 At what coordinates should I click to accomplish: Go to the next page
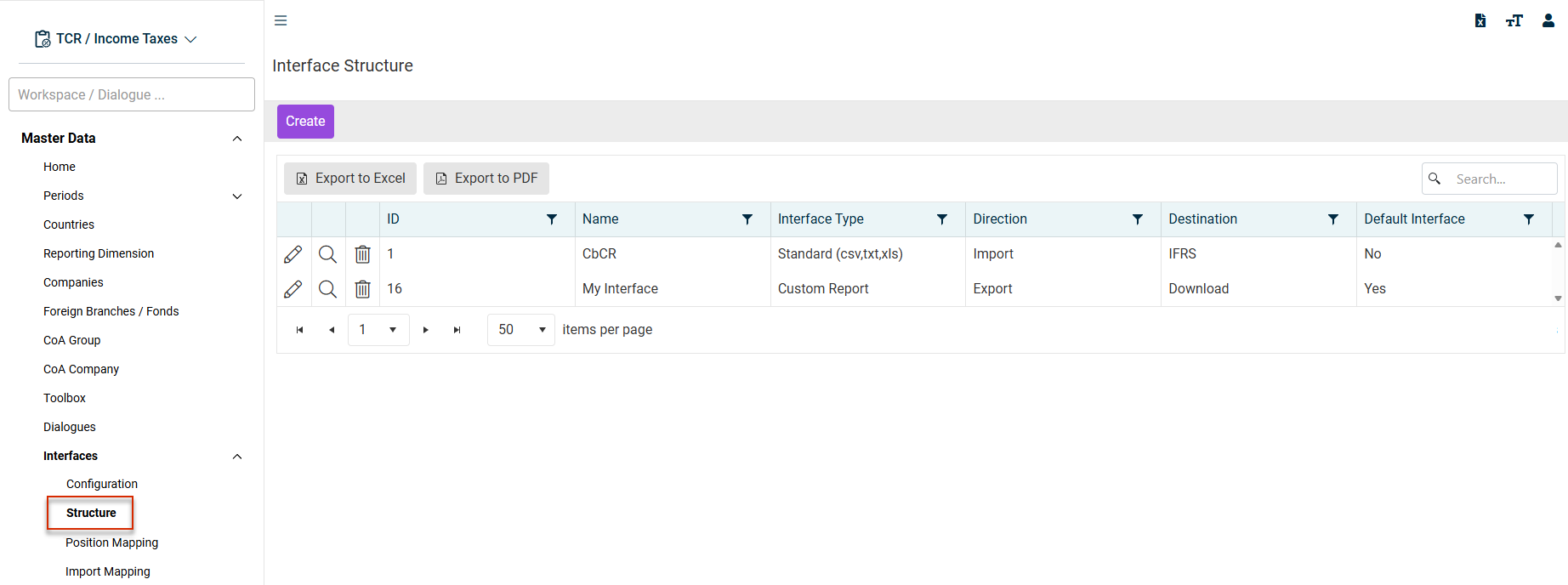pos(425,330)
